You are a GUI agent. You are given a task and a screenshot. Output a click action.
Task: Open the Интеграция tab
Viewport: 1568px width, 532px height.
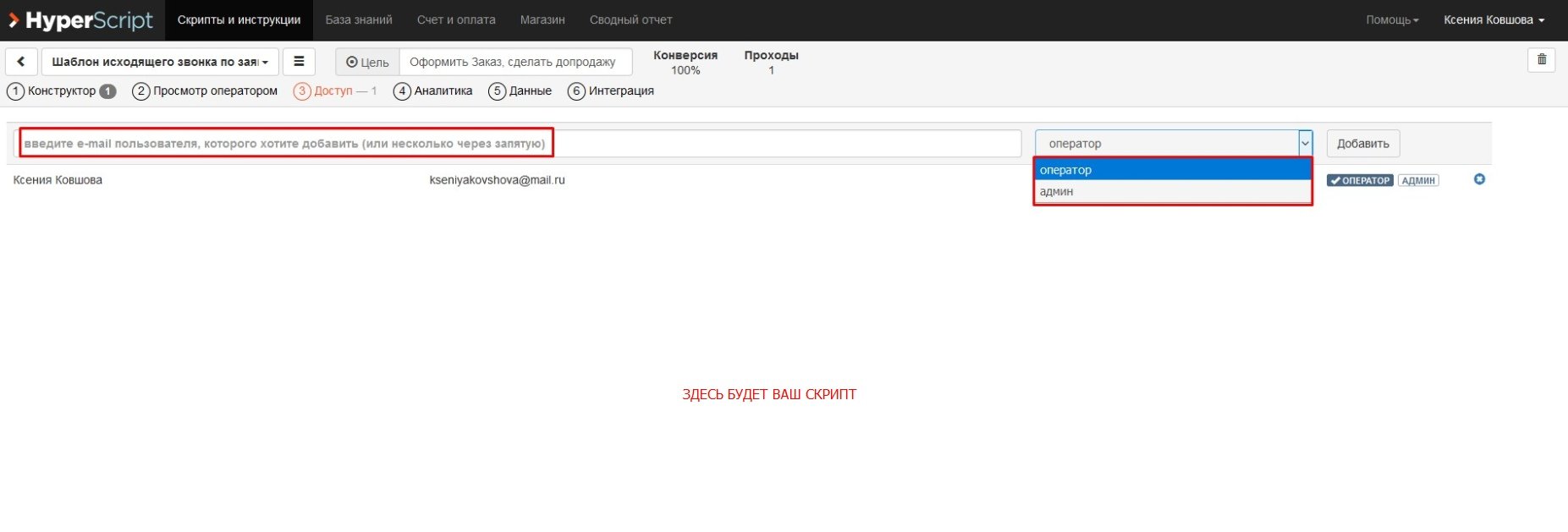click(611, 90)
